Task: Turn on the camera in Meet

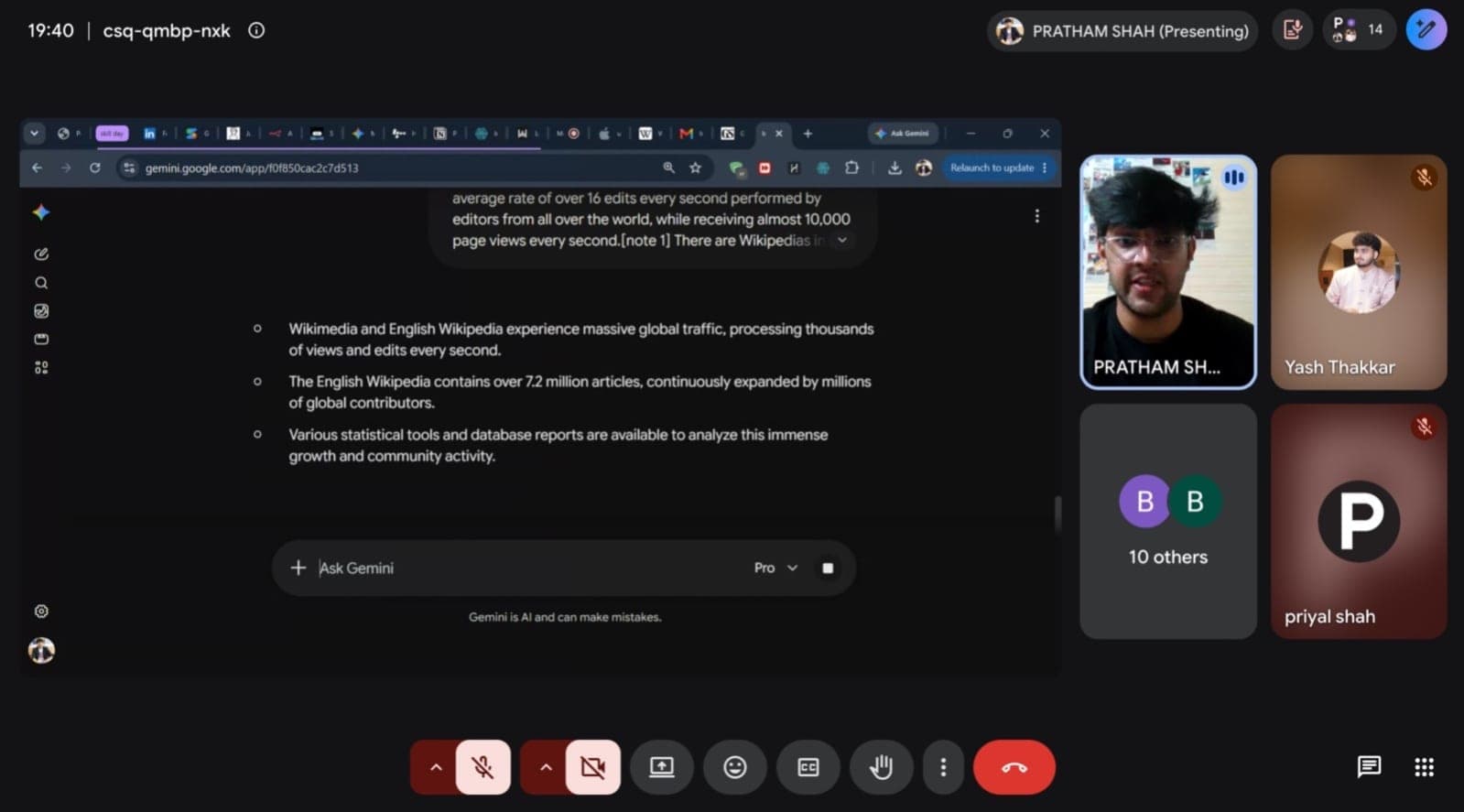Action: 592,767
